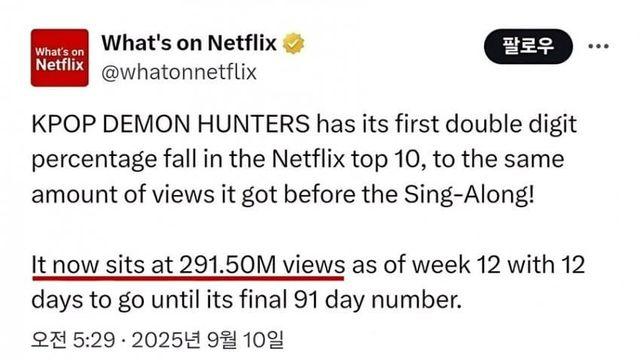640x360 pixels.
Task: Click the 'double digit' phrase
Action: click(x=511, y=124)
